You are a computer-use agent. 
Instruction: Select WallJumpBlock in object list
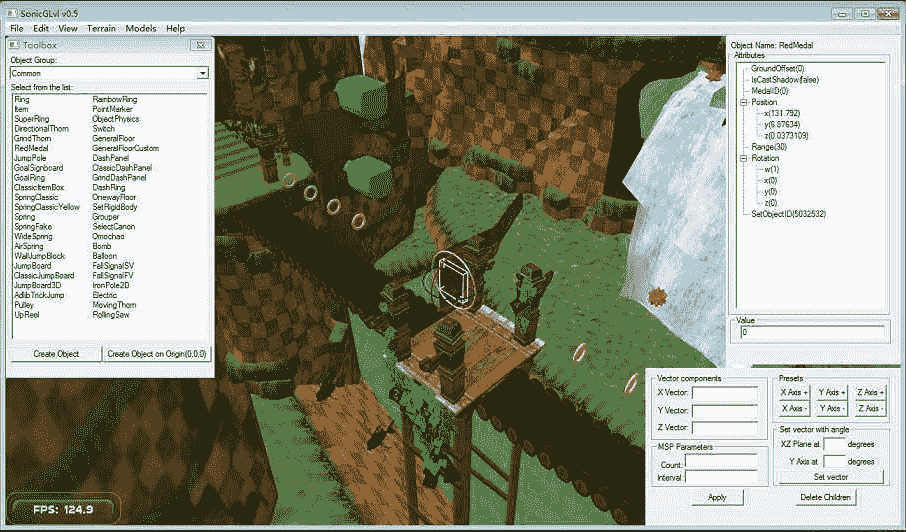coord(39,256)
